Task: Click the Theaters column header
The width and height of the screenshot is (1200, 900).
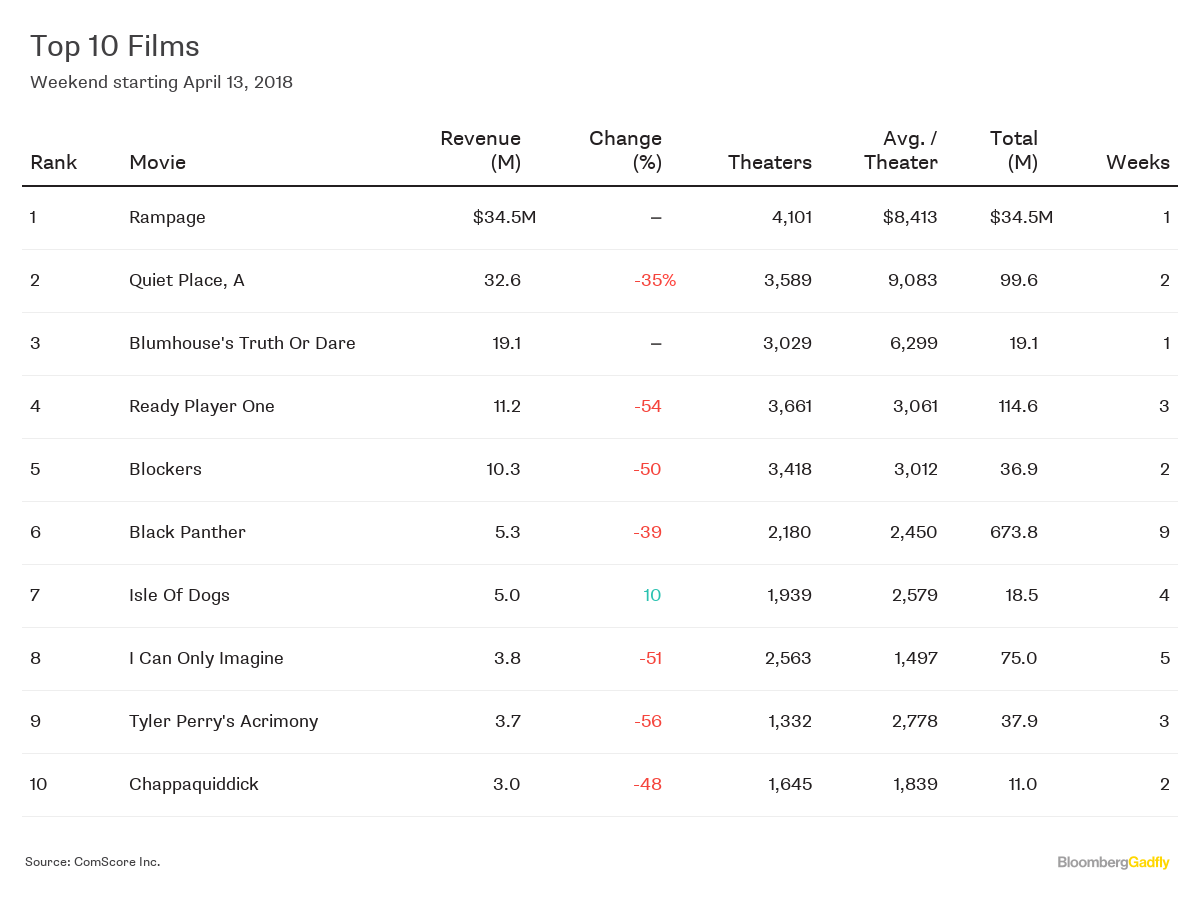Action: pyautogui.click(x=770, y=162)
